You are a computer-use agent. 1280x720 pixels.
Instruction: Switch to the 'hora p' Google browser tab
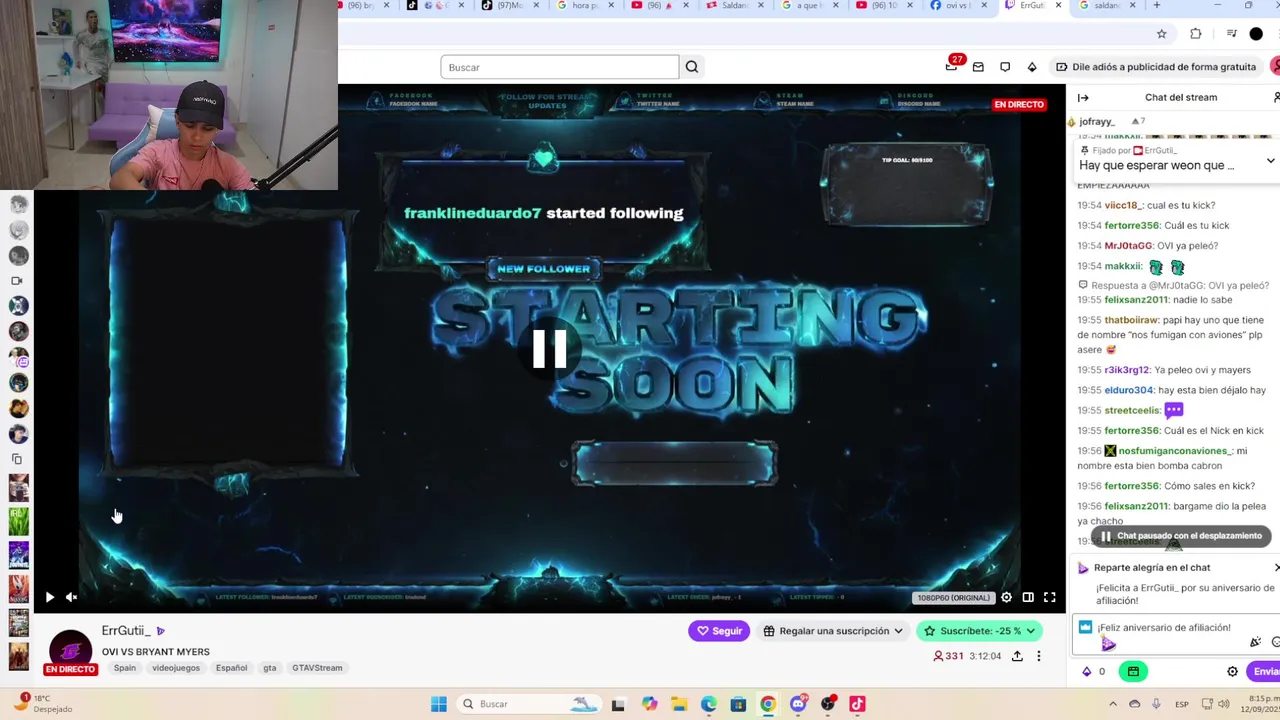(x=586, y=6)
